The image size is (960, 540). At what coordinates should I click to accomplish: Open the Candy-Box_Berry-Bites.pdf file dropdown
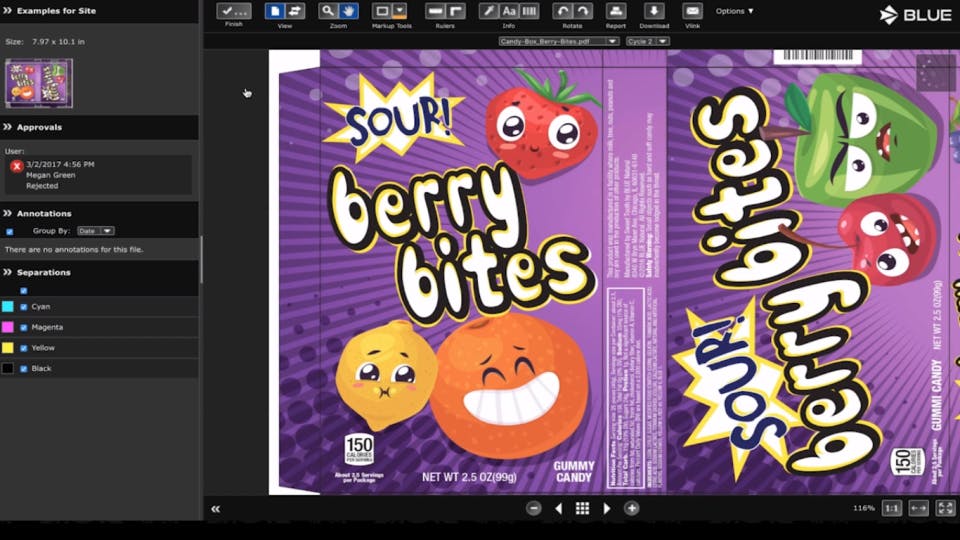tap(558, 41)
